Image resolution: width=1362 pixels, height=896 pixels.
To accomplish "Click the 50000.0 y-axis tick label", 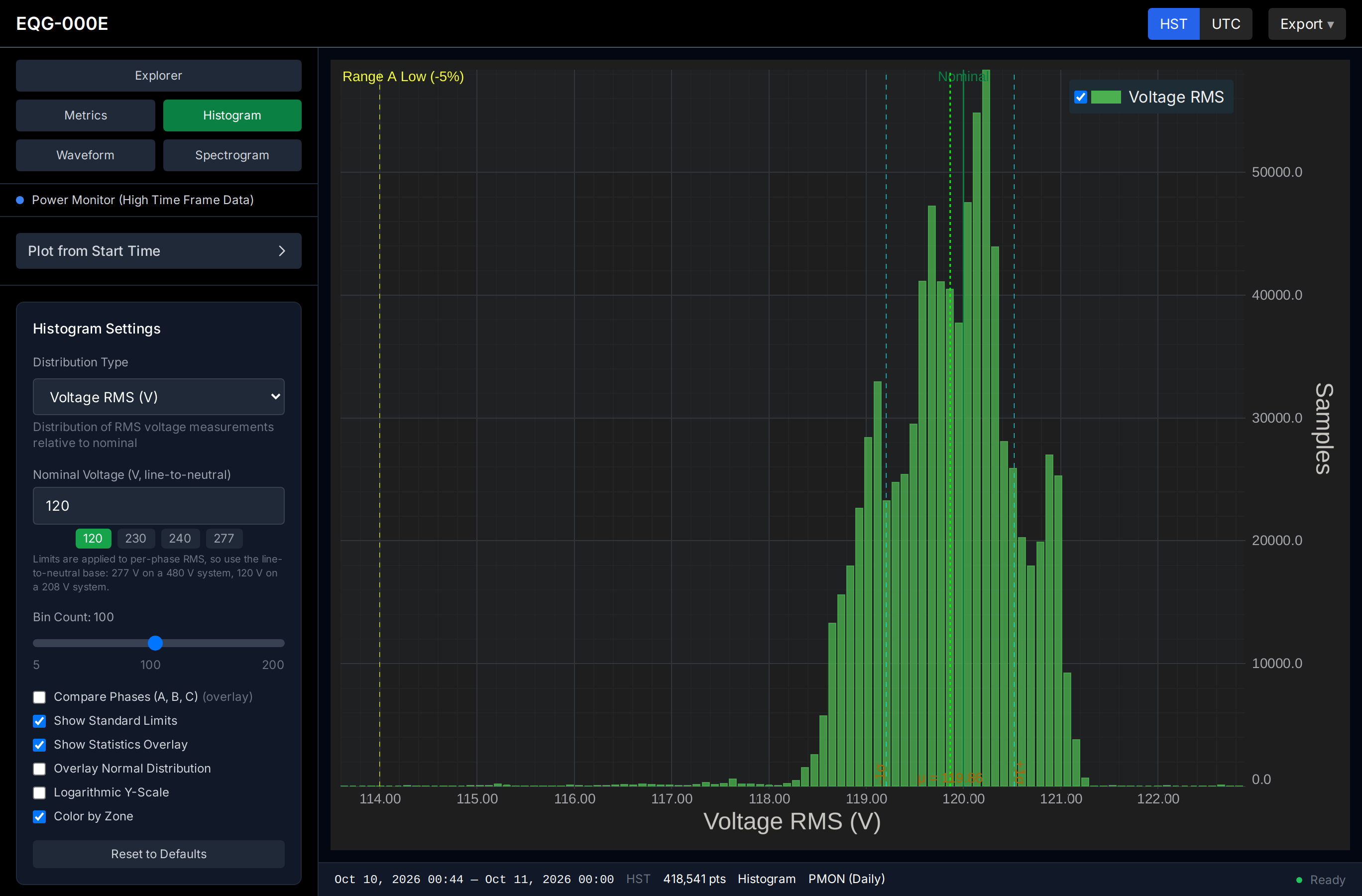I will coord(1277,172).
